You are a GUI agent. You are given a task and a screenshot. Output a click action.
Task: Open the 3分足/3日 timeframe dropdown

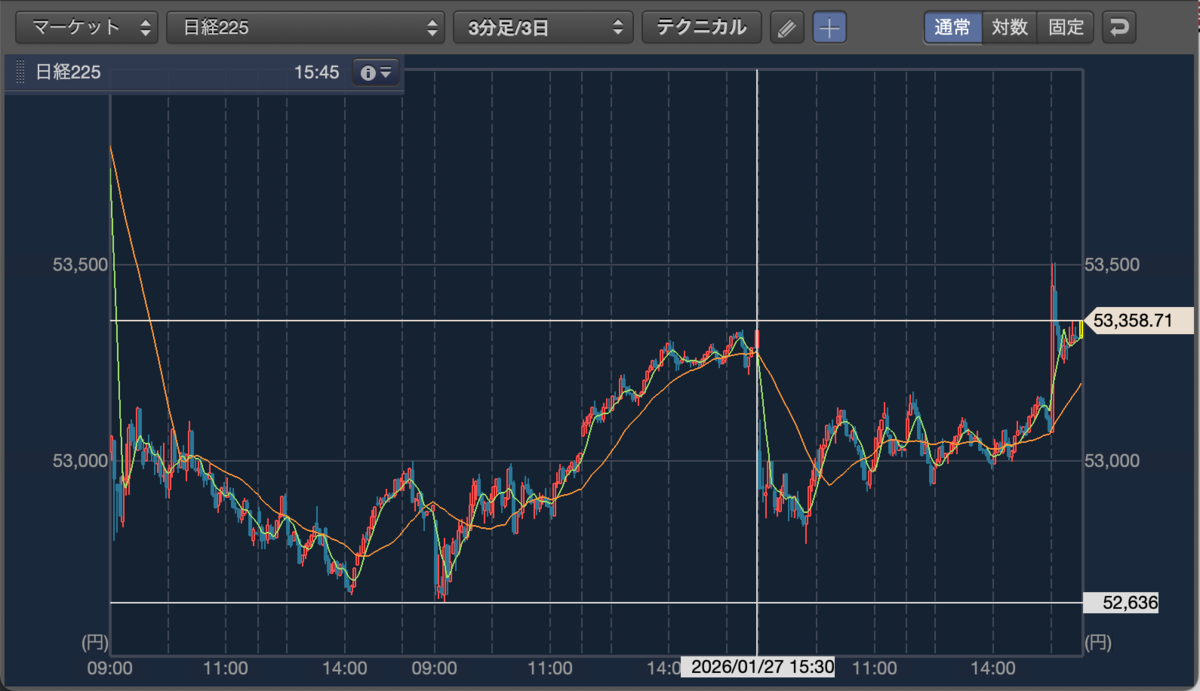point(543,27)
